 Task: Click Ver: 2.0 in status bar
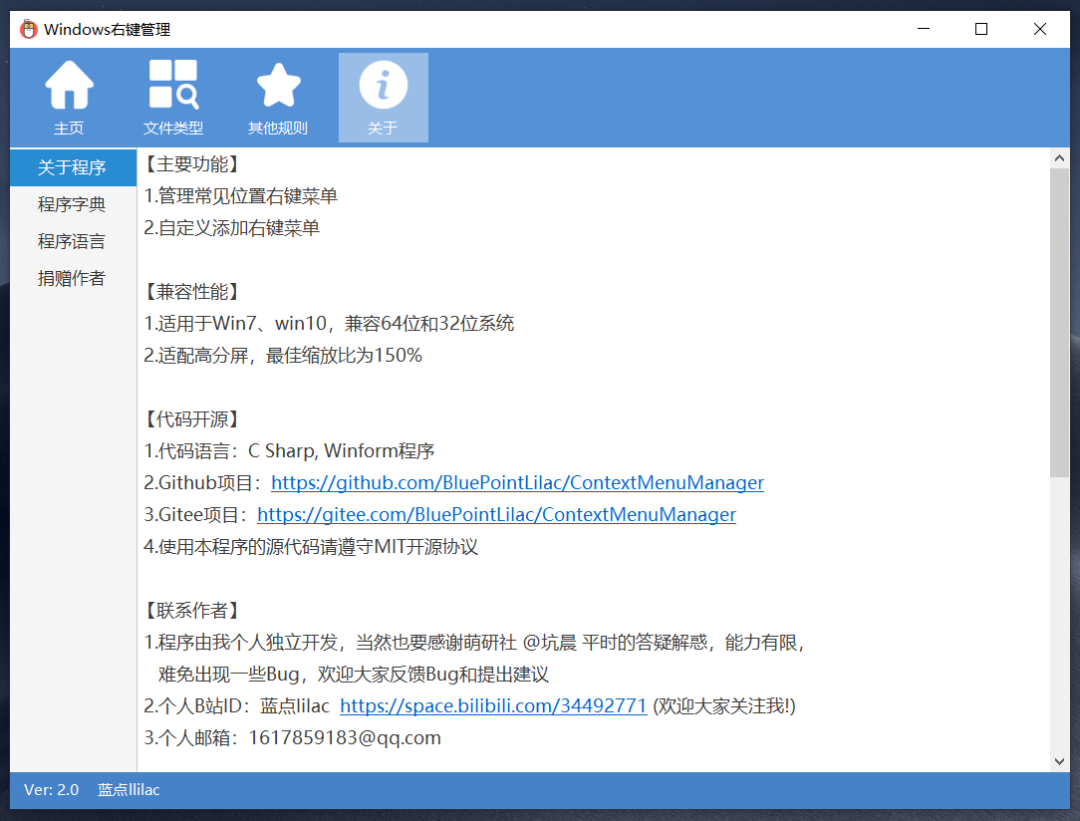[52, 790]
